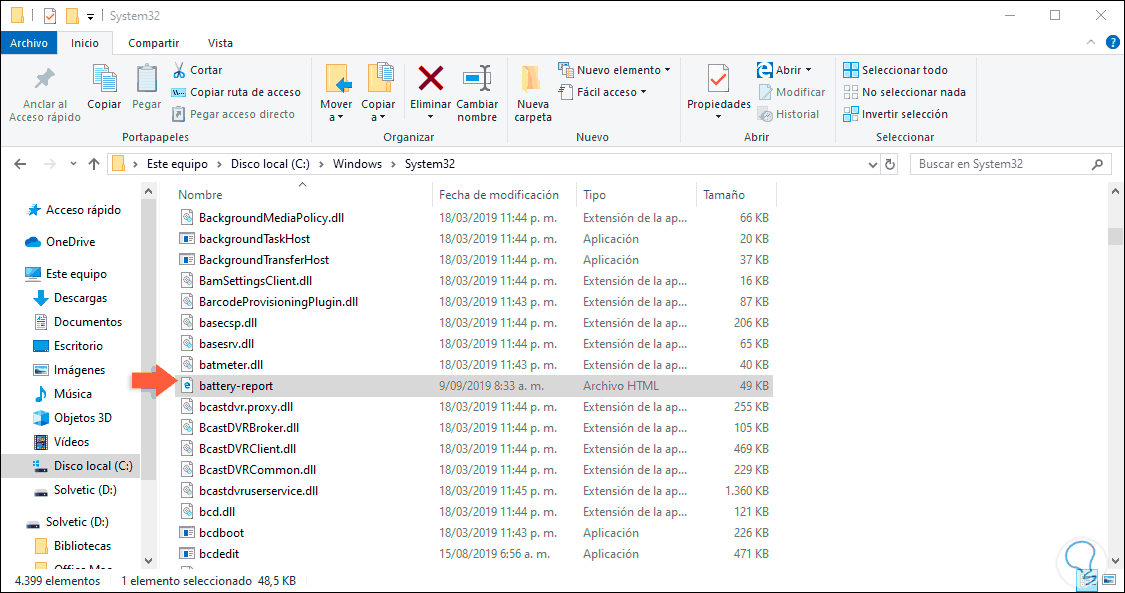Refresh the folder view
Image resolution: width=1125 pixels, height=593 pixels.
click(x=890, y=164)
